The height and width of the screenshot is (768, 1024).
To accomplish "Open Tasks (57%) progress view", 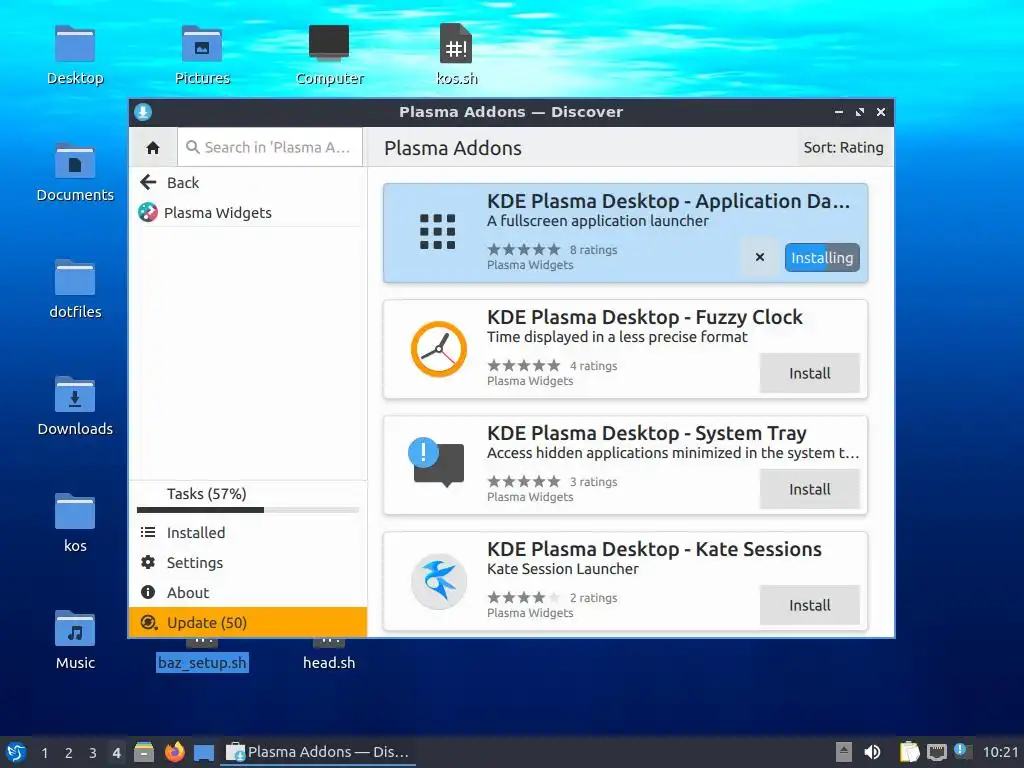I will pyautogui.click(x=248, y=498).
